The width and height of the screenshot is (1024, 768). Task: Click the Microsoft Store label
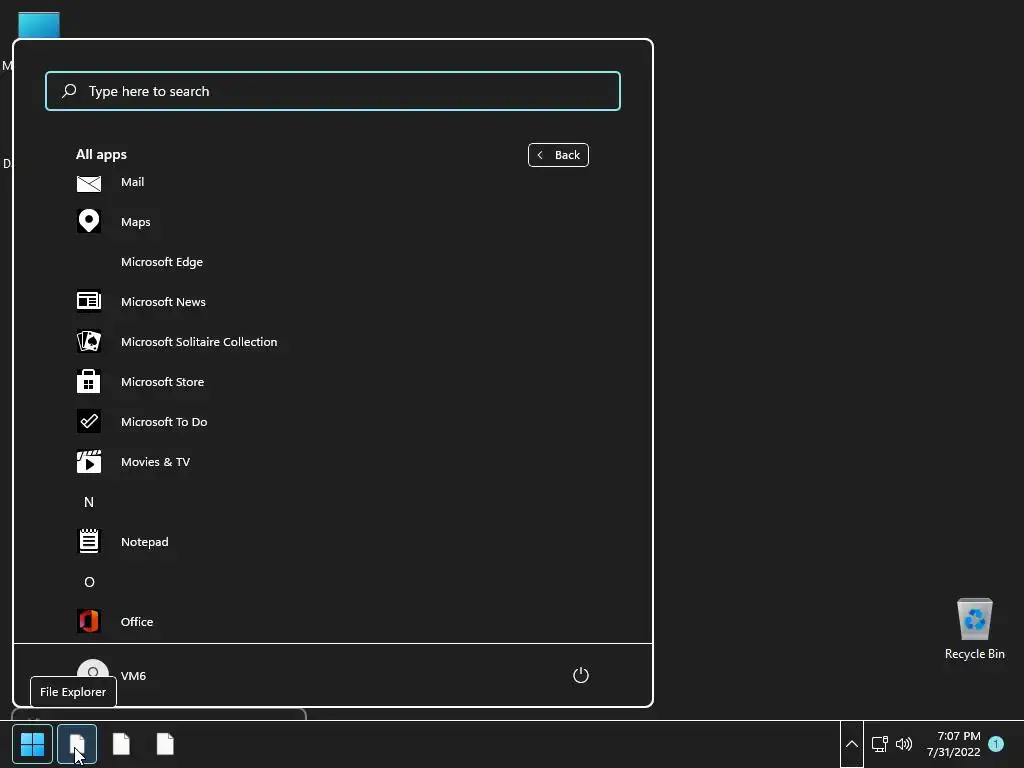(163, 382)
